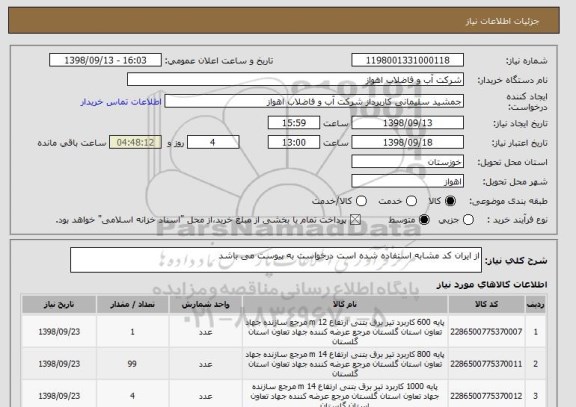Click the جزئیات اطلاعات نیاز header title

coord(502,21)
